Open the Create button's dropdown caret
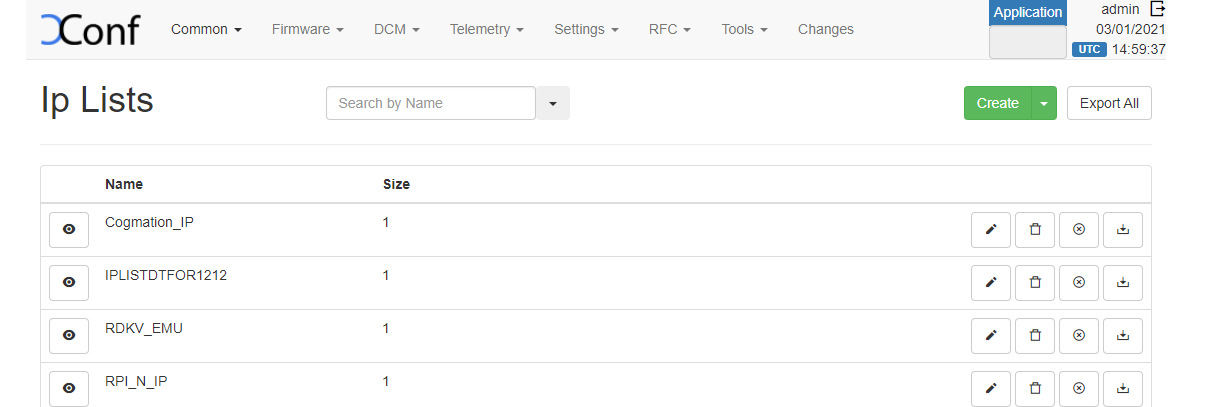The image size is (1206, 407). (1044, 103)
